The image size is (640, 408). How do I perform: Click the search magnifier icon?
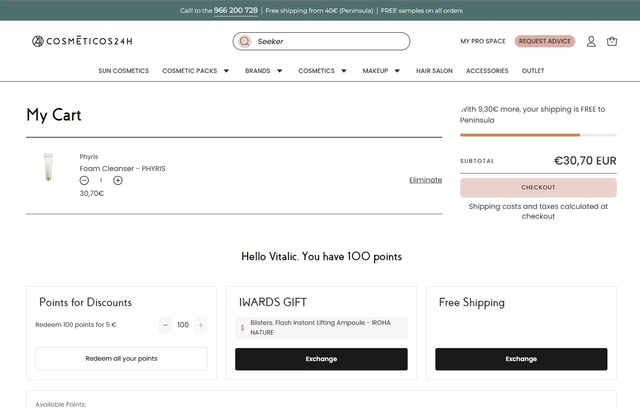[244, 41]
